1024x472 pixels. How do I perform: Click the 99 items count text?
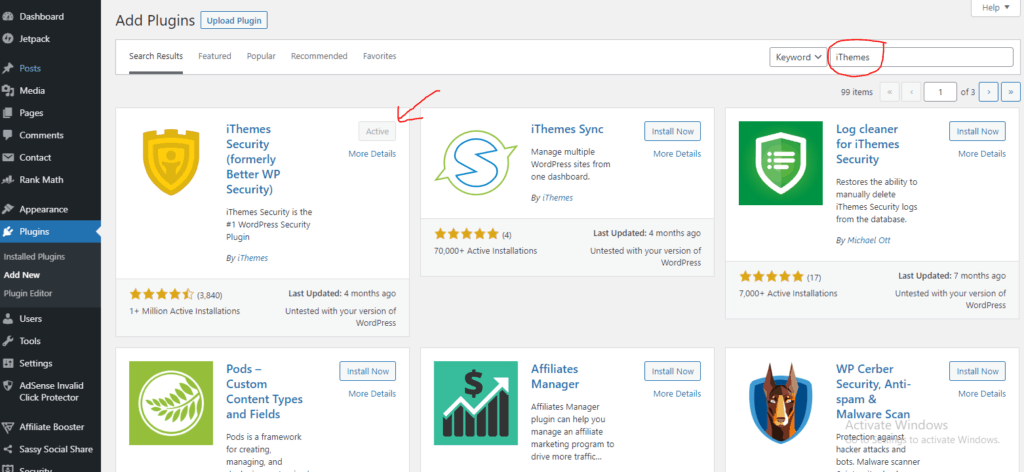[857, 92]
